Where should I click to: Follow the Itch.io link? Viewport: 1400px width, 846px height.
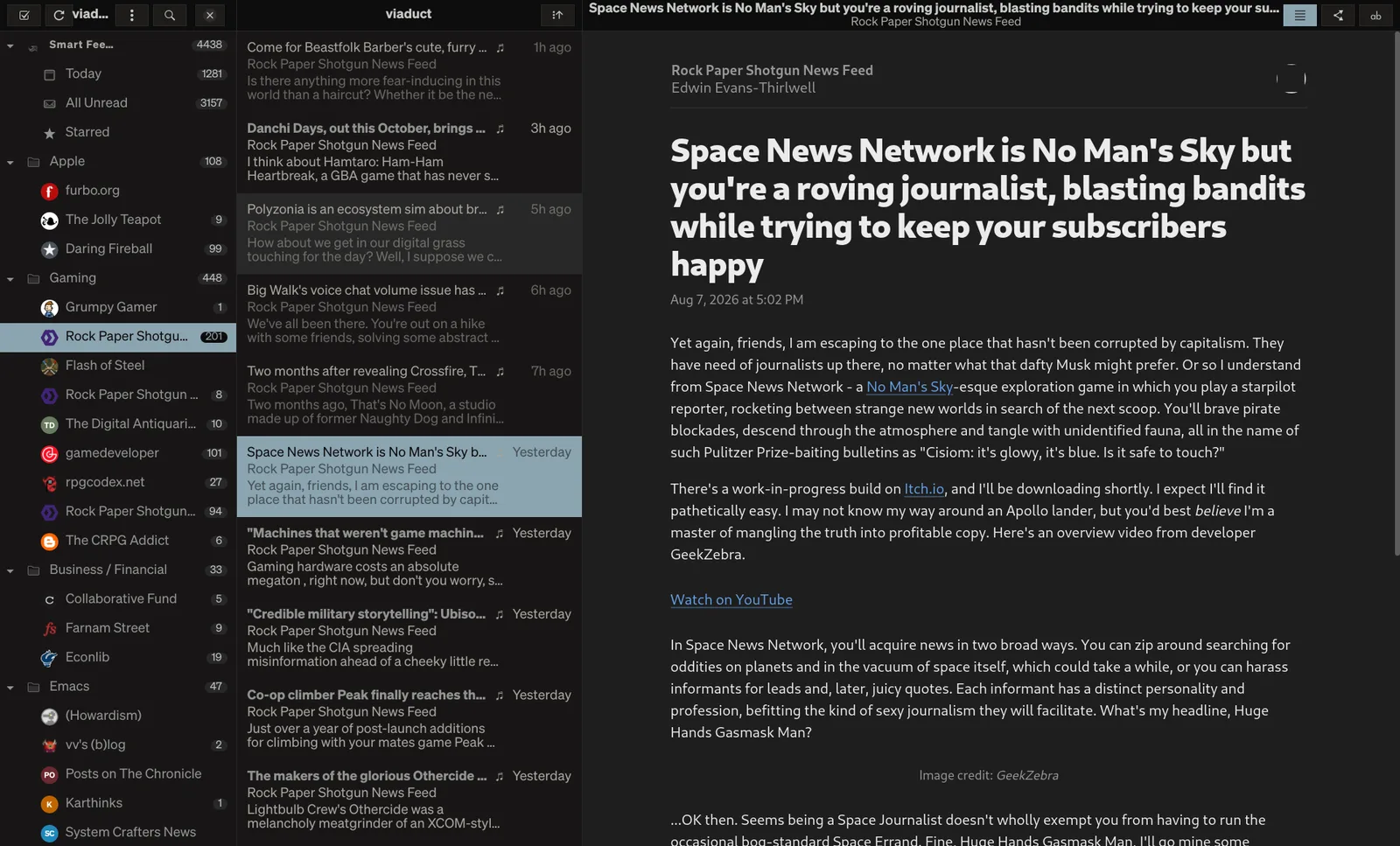click(x=924, y=489)
